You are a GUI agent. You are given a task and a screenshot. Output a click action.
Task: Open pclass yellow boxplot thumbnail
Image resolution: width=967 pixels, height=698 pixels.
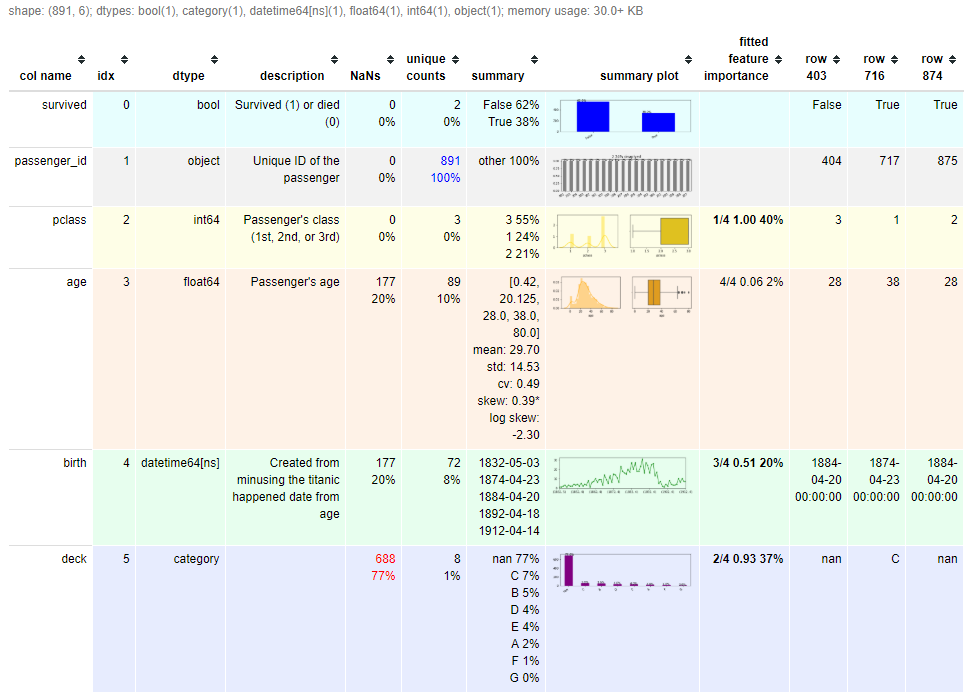(660, 233)
